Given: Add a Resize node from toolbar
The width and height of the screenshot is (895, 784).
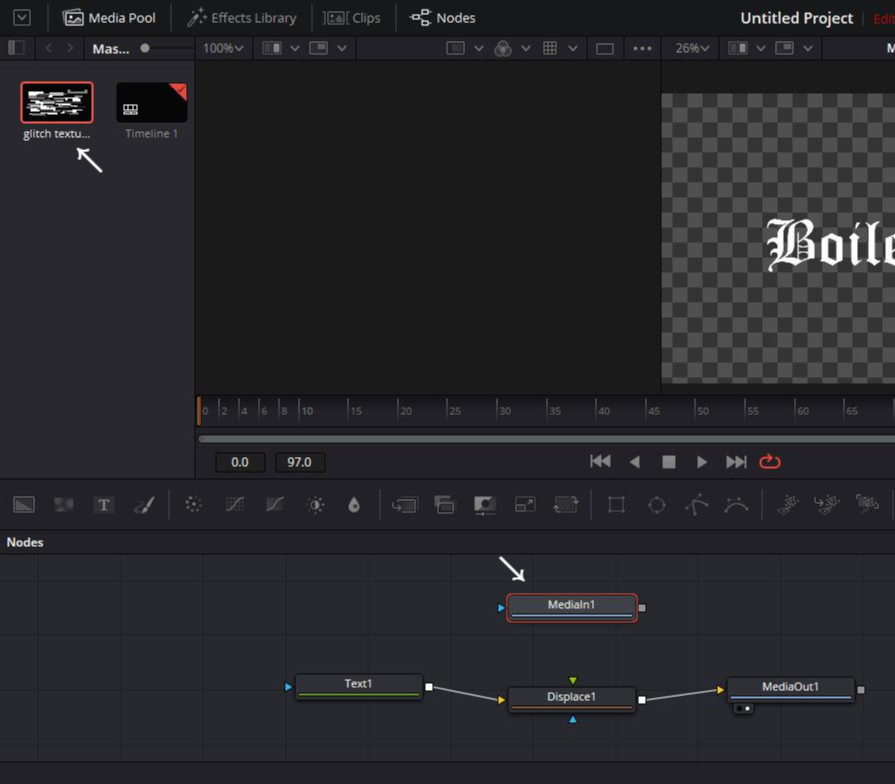Looking at the screenshot, I should [525, 505].
